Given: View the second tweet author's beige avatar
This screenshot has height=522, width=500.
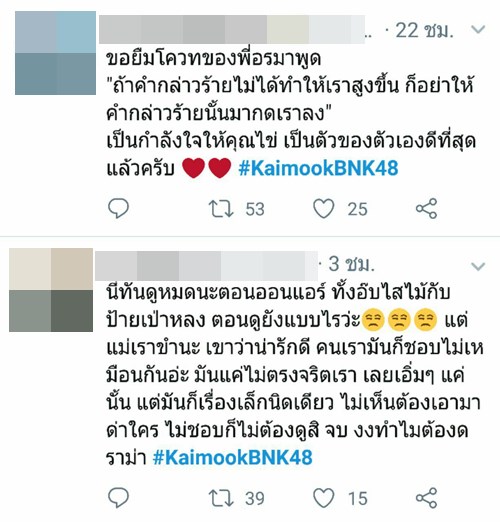Looking at the screenshot, I should tap(51, 290).
